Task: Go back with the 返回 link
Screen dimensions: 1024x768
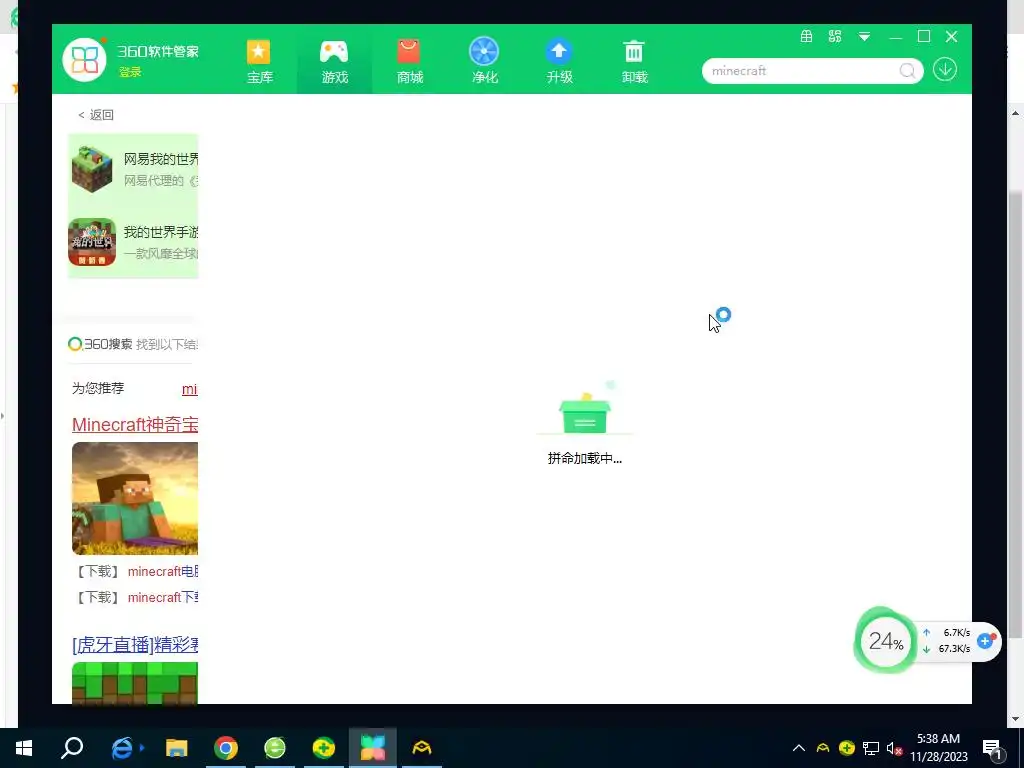Action: (x=95, y=115)
